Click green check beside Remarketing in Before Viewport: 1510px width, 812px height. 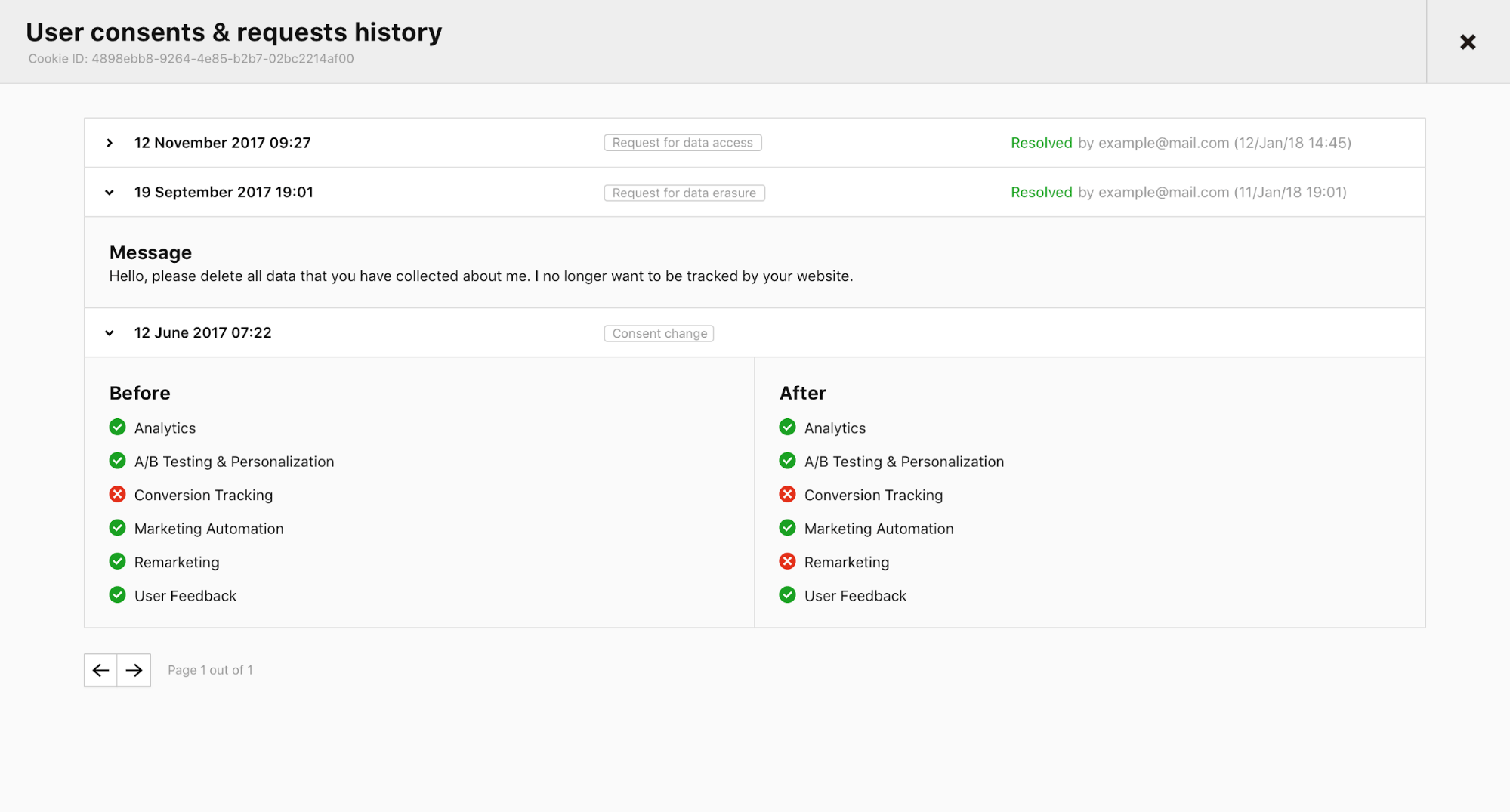(117, 561)
